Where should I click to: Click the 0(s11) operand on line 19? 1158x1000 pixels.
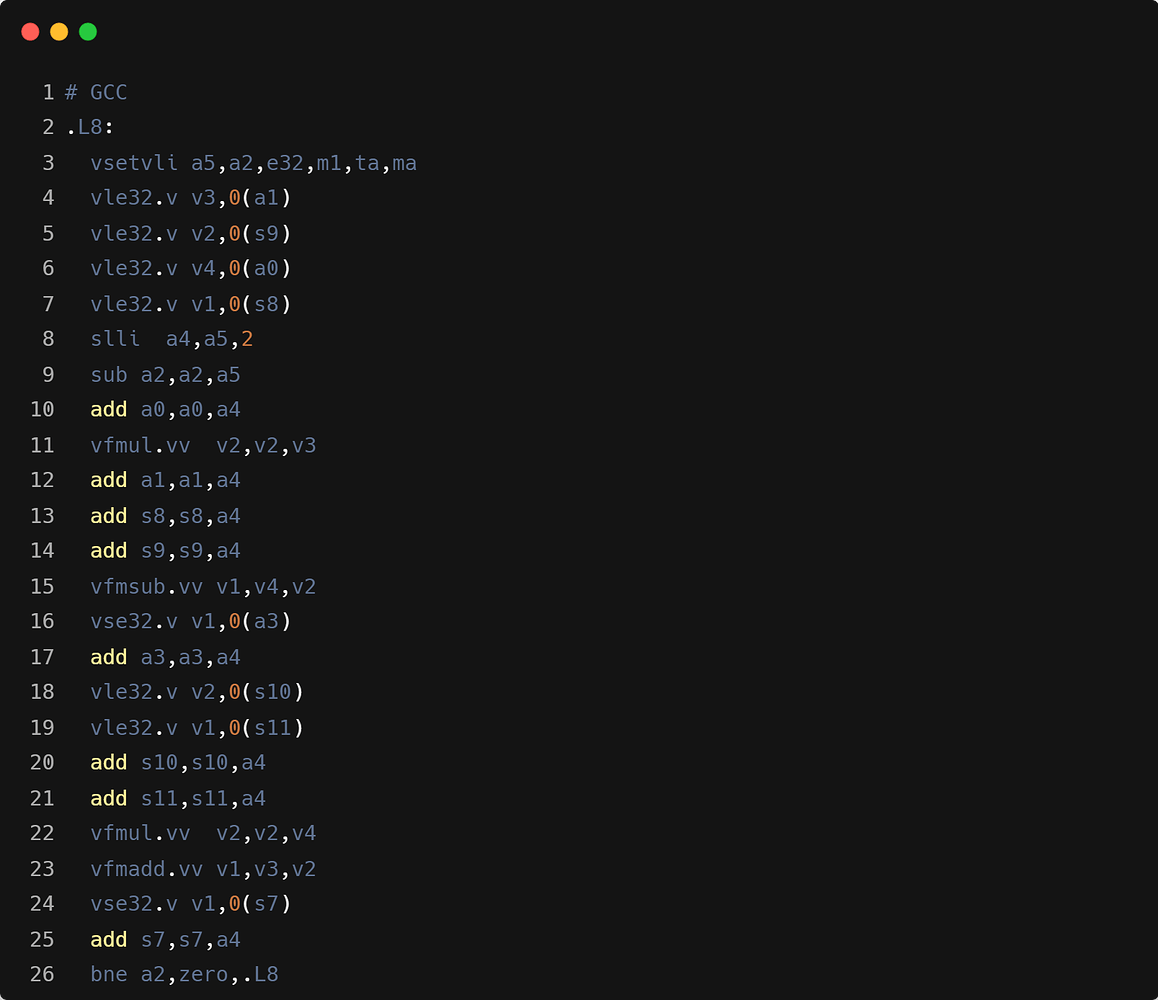(266, 727)
